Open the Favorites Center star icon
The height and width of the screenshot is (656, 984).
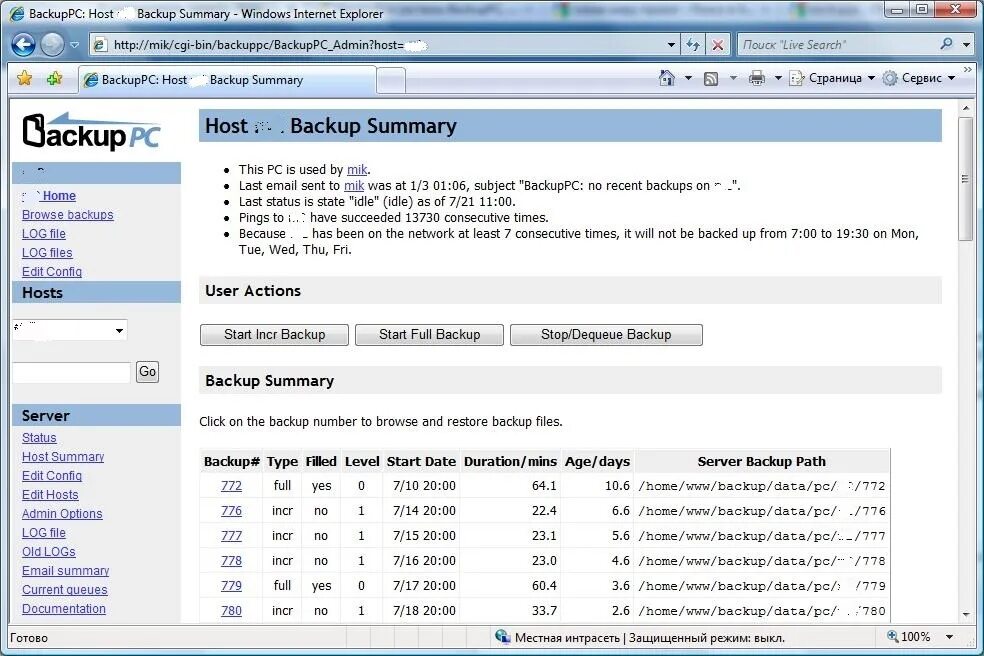coord(24,78)
